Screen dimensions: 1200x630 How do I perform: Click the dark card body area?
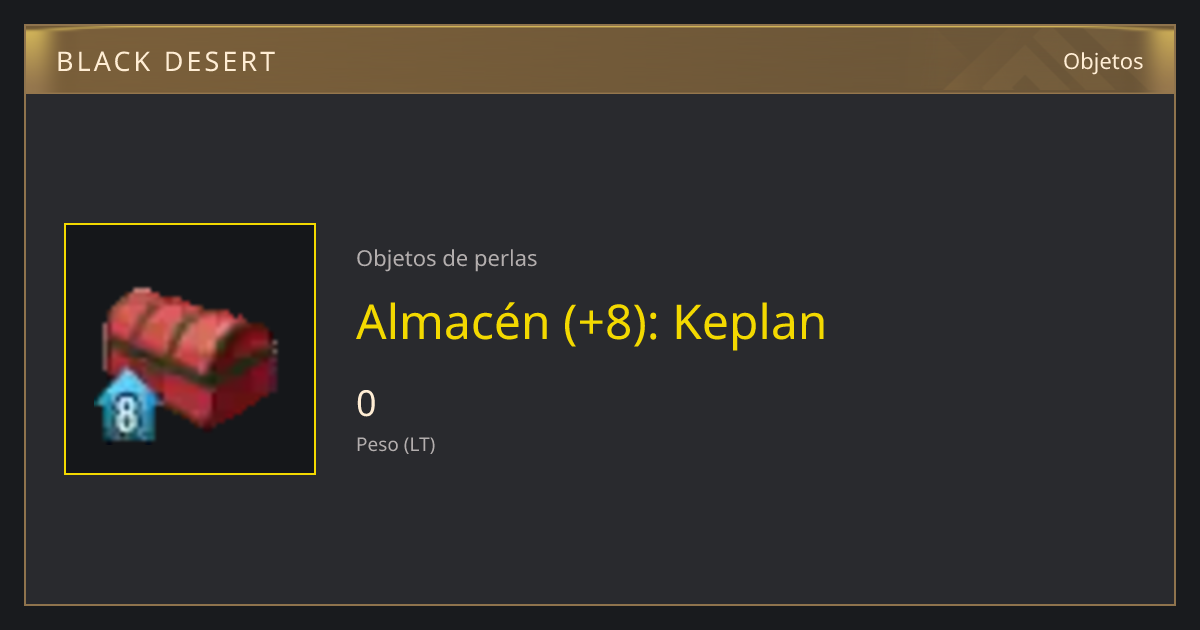(750, 520)
